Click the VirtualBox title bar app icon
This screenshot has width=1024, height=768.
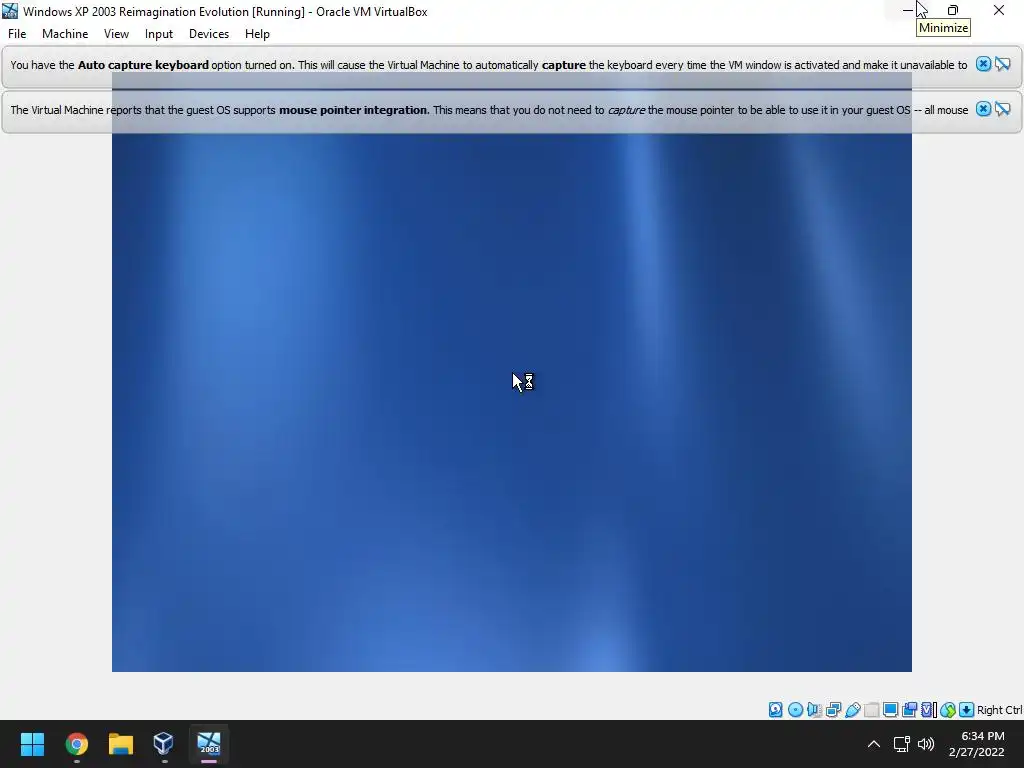[x=10, y=10]
